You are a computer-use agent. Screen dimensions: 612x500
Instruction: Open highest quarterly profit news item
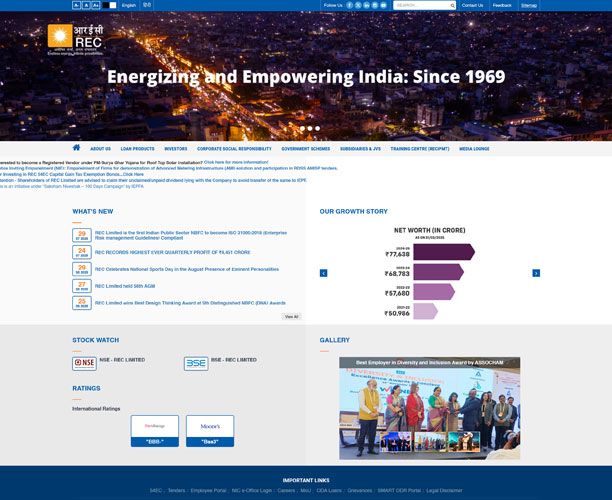173,253
